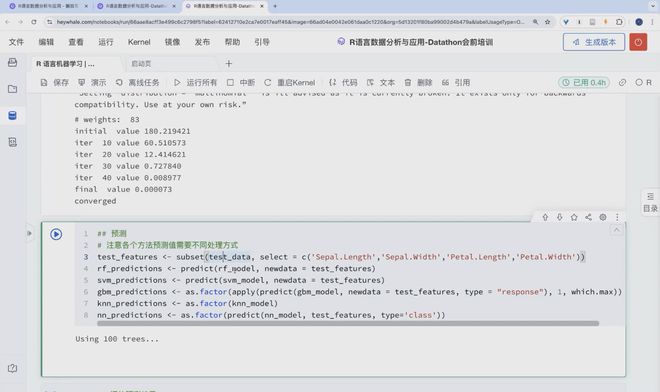Click 重启Kernel in the toolbar
The height and width of the screenshot is (392, 660).
(x=290, y=83)
